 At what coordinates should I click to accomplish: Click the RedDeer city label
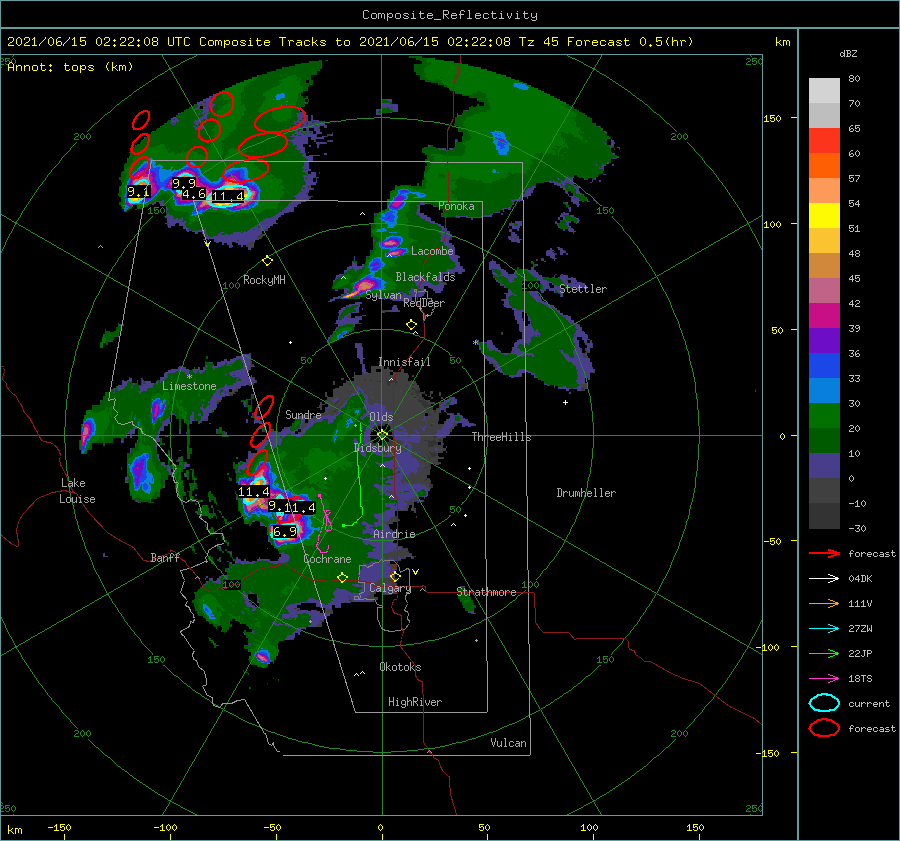[x=424, y=303]
